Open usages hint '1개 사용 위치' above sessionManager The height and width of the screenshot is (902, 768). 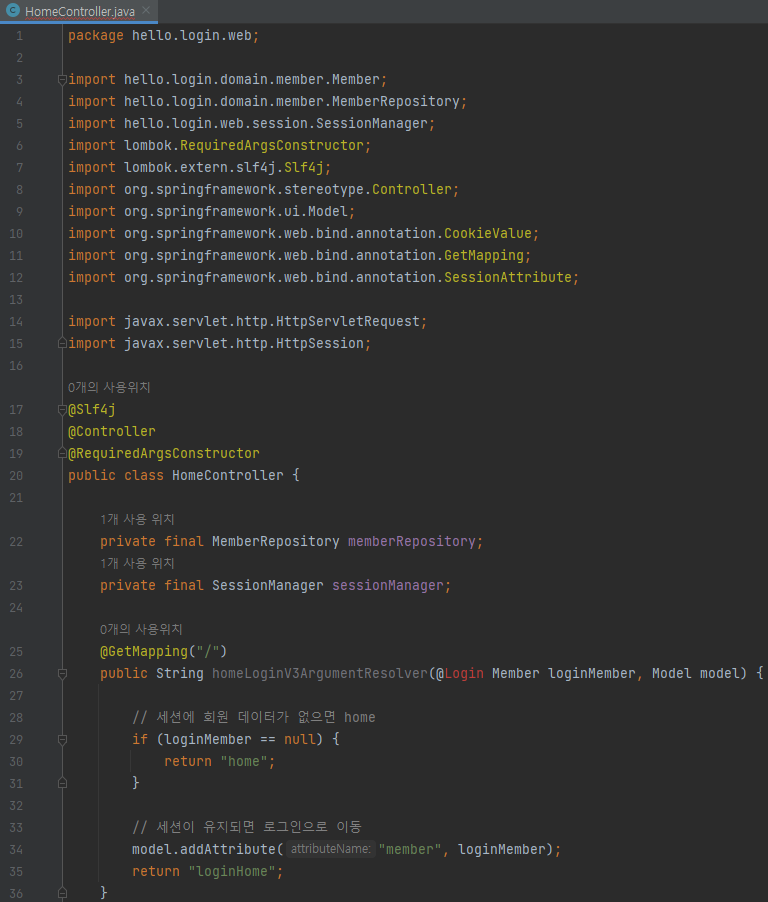(x=137, y=563)
